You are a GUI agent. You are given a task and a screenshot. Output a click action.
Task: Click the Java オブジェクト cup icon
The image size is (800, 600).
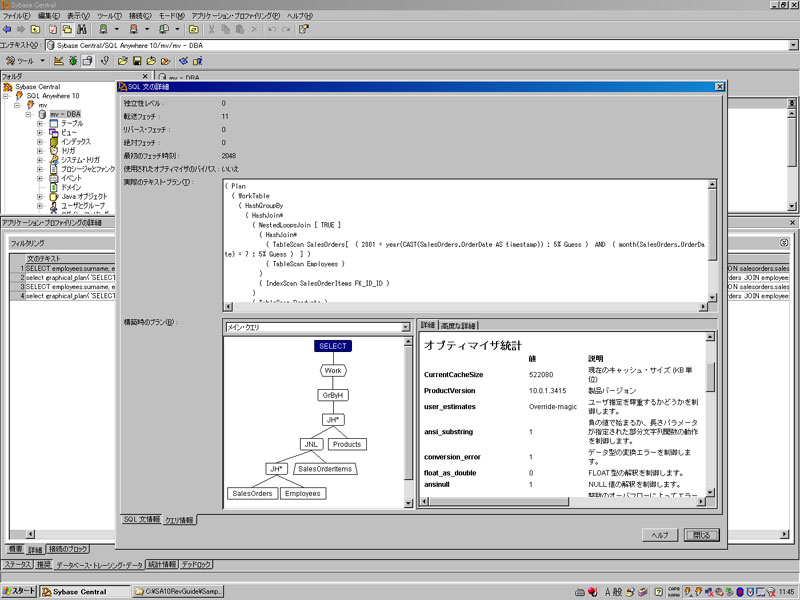coord(54,196)
